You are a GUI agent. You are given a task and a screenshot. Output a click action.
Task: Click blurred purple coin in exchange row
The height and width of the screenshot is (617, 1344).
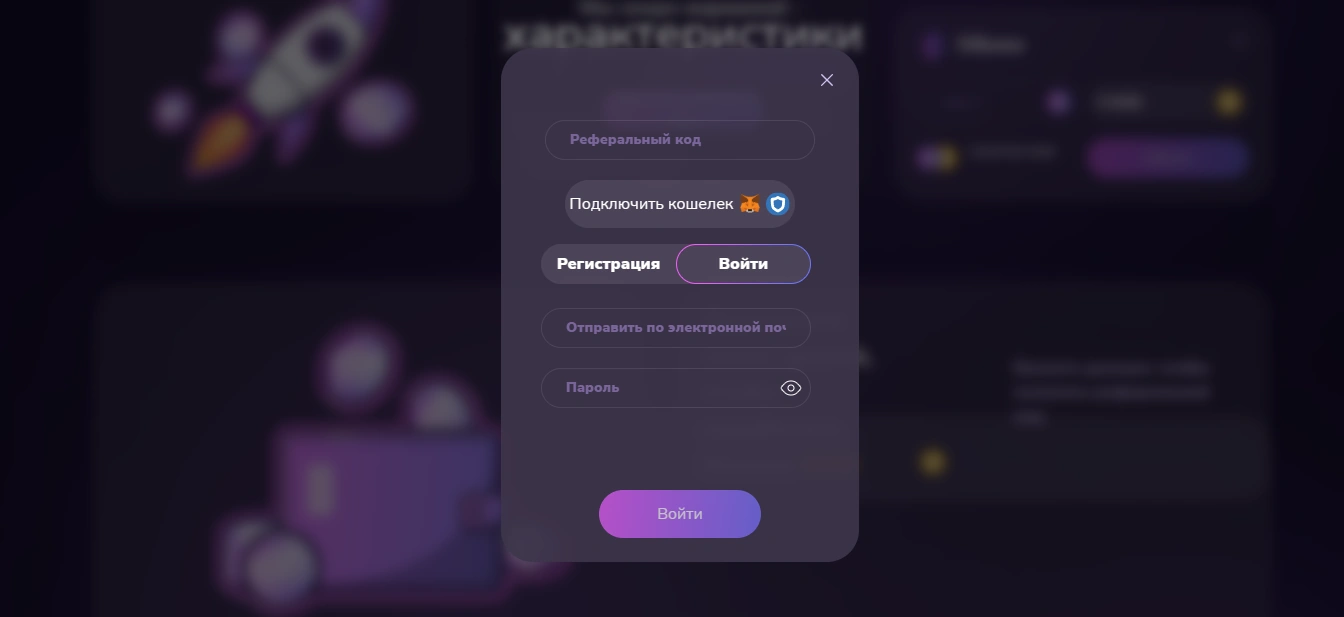click(x=1057, y=102)
